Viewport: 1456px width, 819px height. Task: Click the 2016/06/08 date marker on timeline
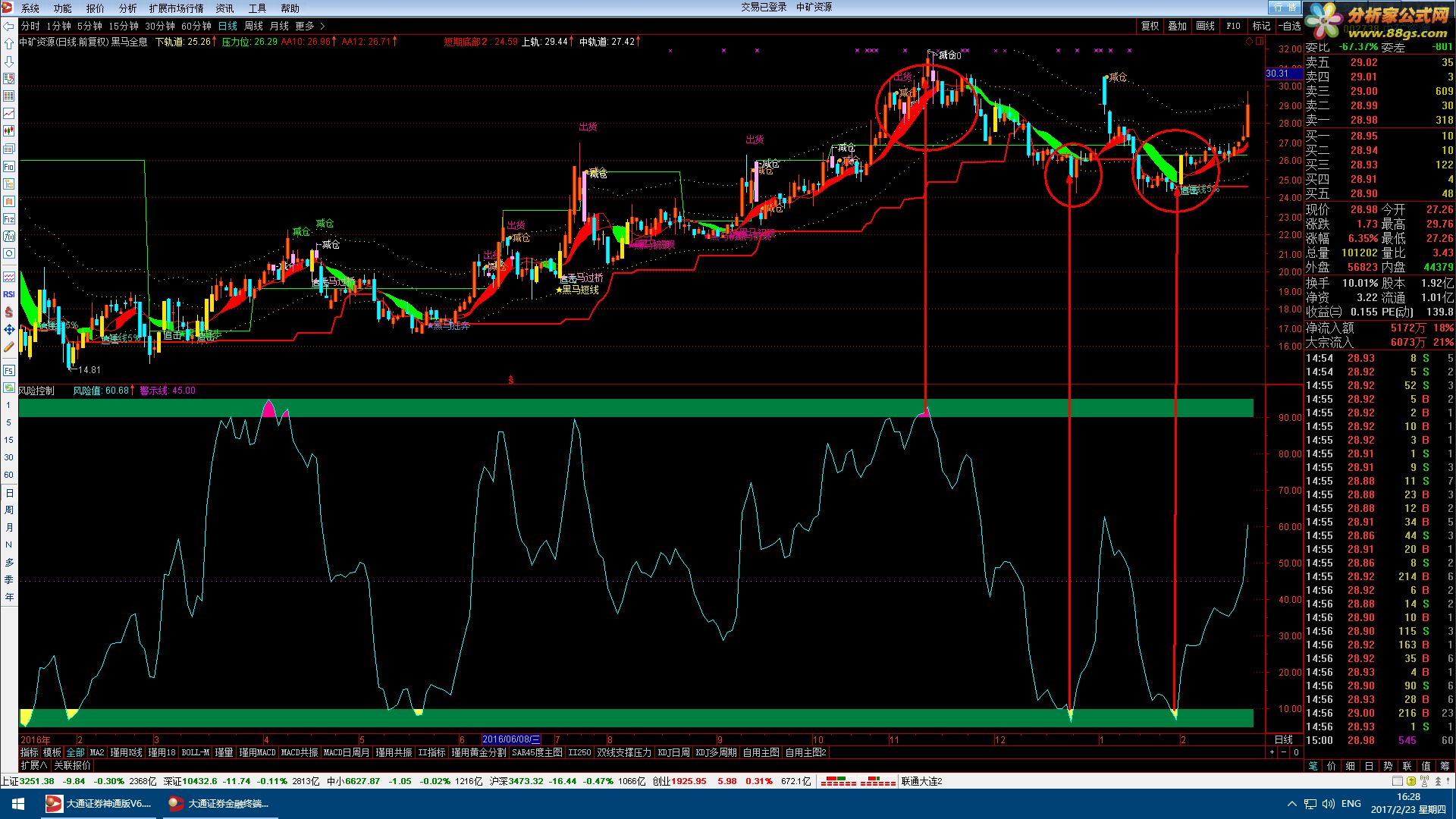pos(511,739)
